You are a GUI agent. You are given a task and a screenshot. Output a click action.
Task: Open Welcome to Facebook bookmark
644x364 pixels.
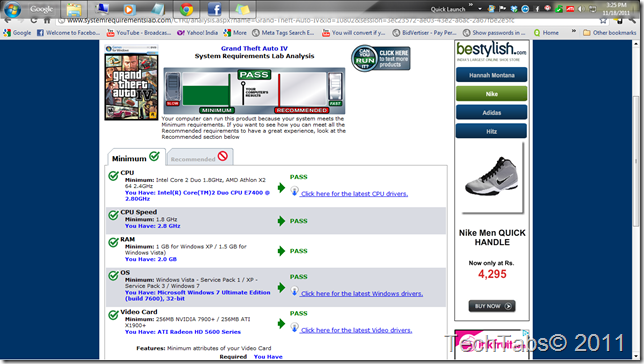(x=68, y=32)
